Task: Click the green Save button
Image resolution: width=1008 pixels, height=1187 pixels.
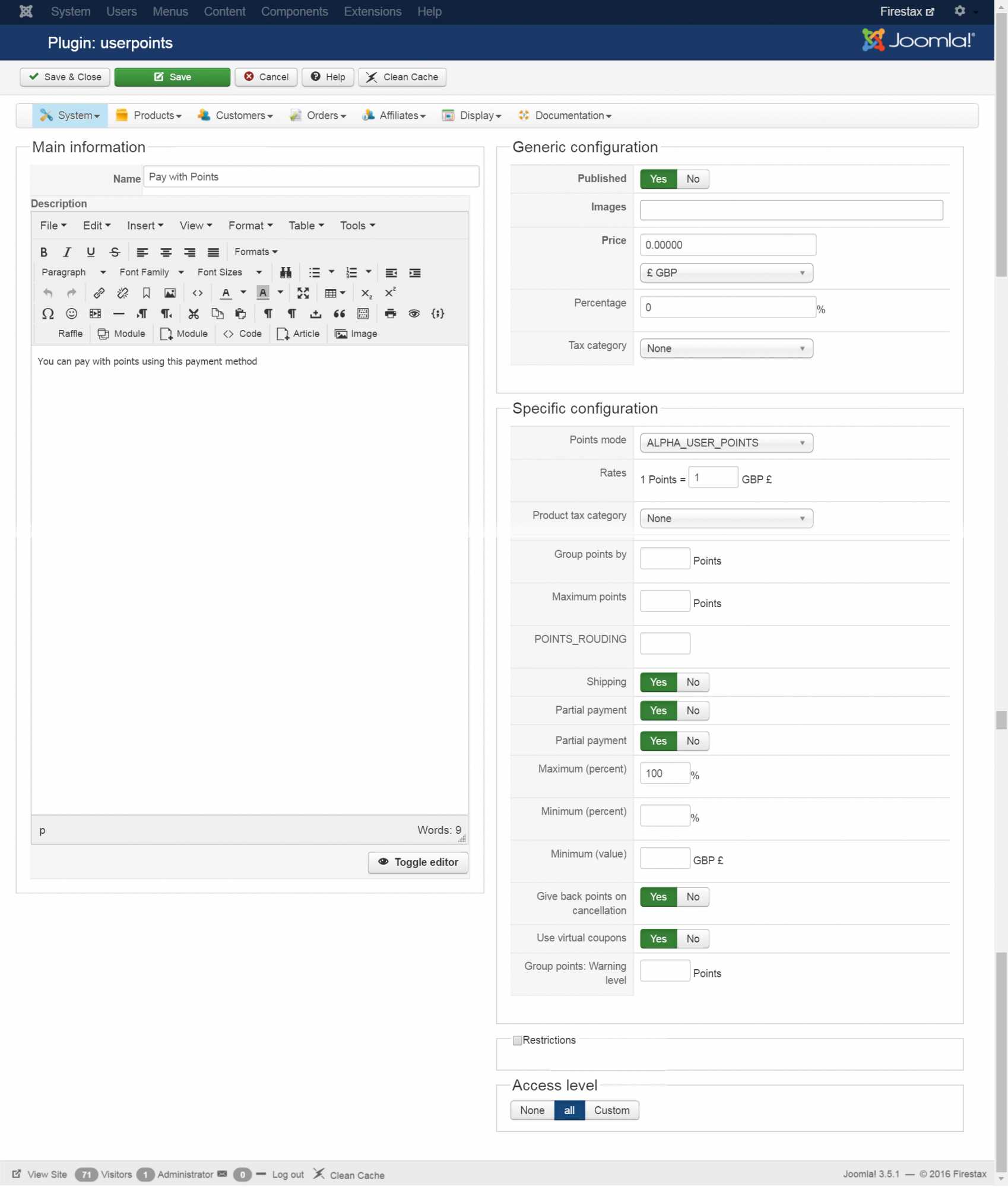Action: tap(172, 77)
